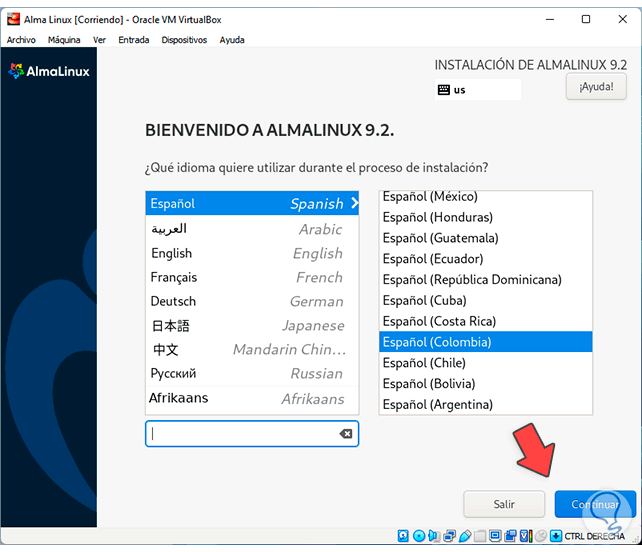Click the audio status icon
Screen dimensions: 642x552
click(x=434, y=536)
